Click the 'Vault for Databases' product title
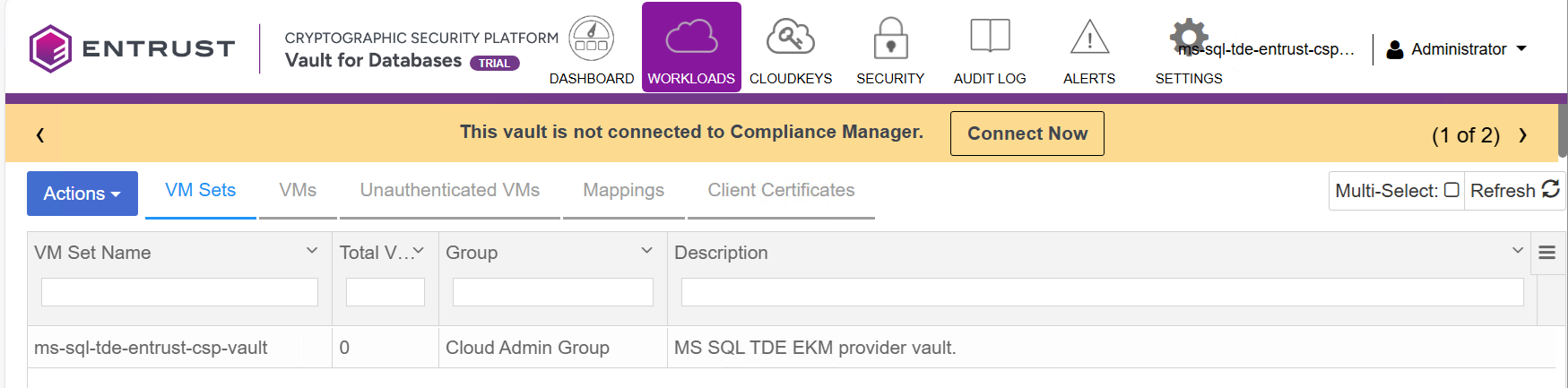The image size is (1568, 388). coord(373,60)
